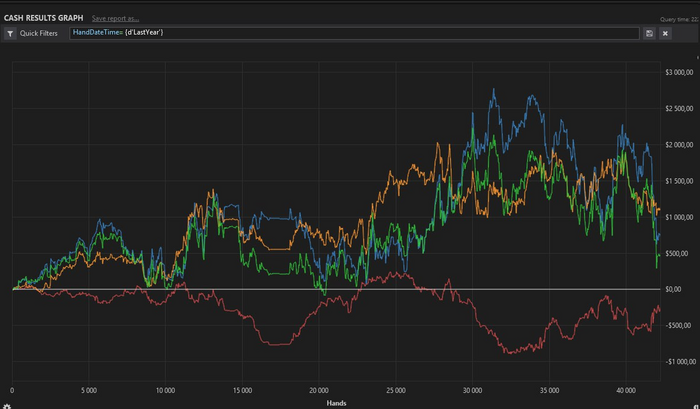The width and height of the screenshot is (700, 409).
Task: Click the -$500,00 axis label
Action: coord(678,326)
